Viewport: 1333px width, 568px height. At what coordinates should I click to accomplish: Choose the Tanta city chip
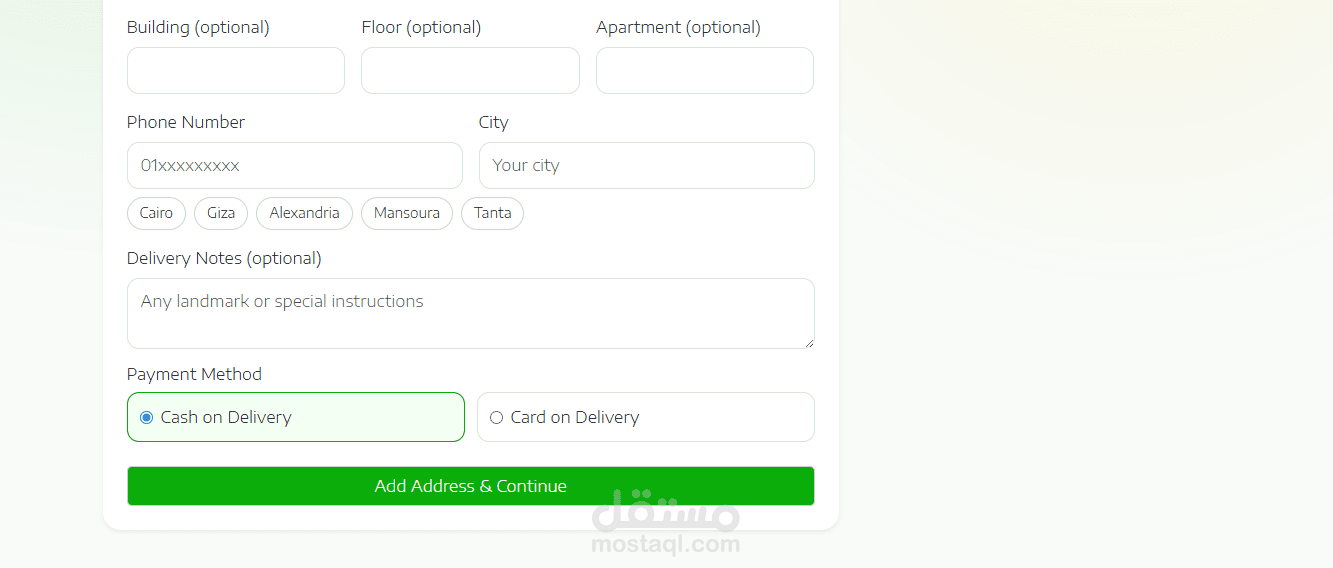pyautogui.click(x=492, y=213)
